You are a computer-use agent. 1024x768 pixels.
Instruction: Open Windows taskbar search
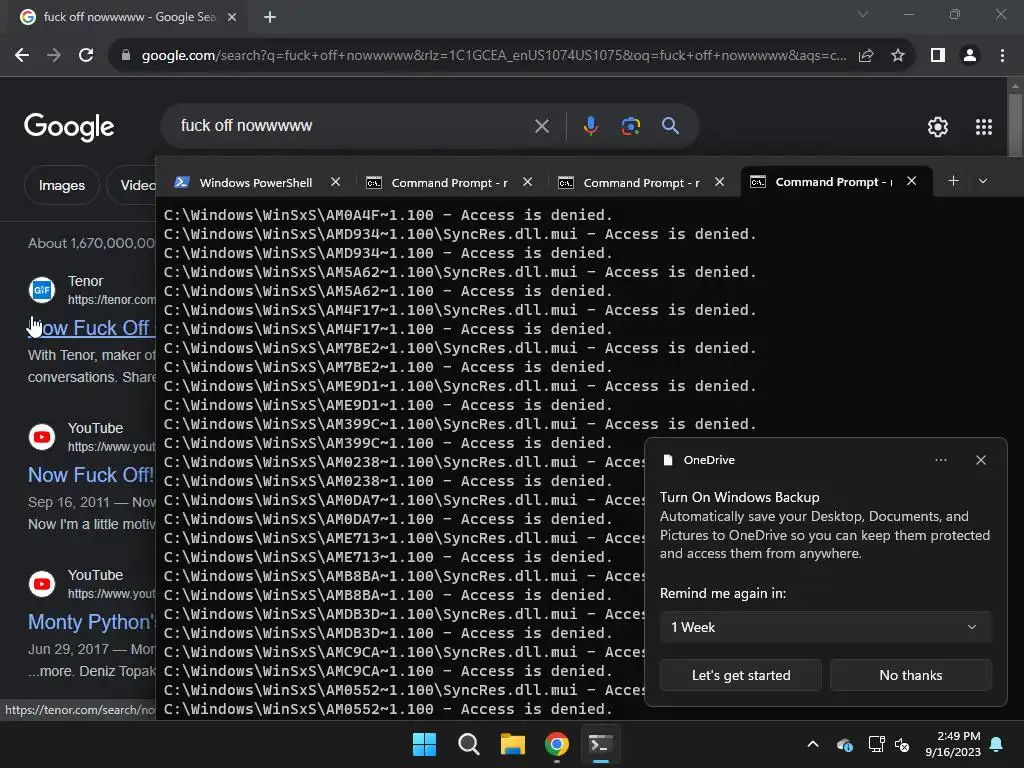click(468, 744)
